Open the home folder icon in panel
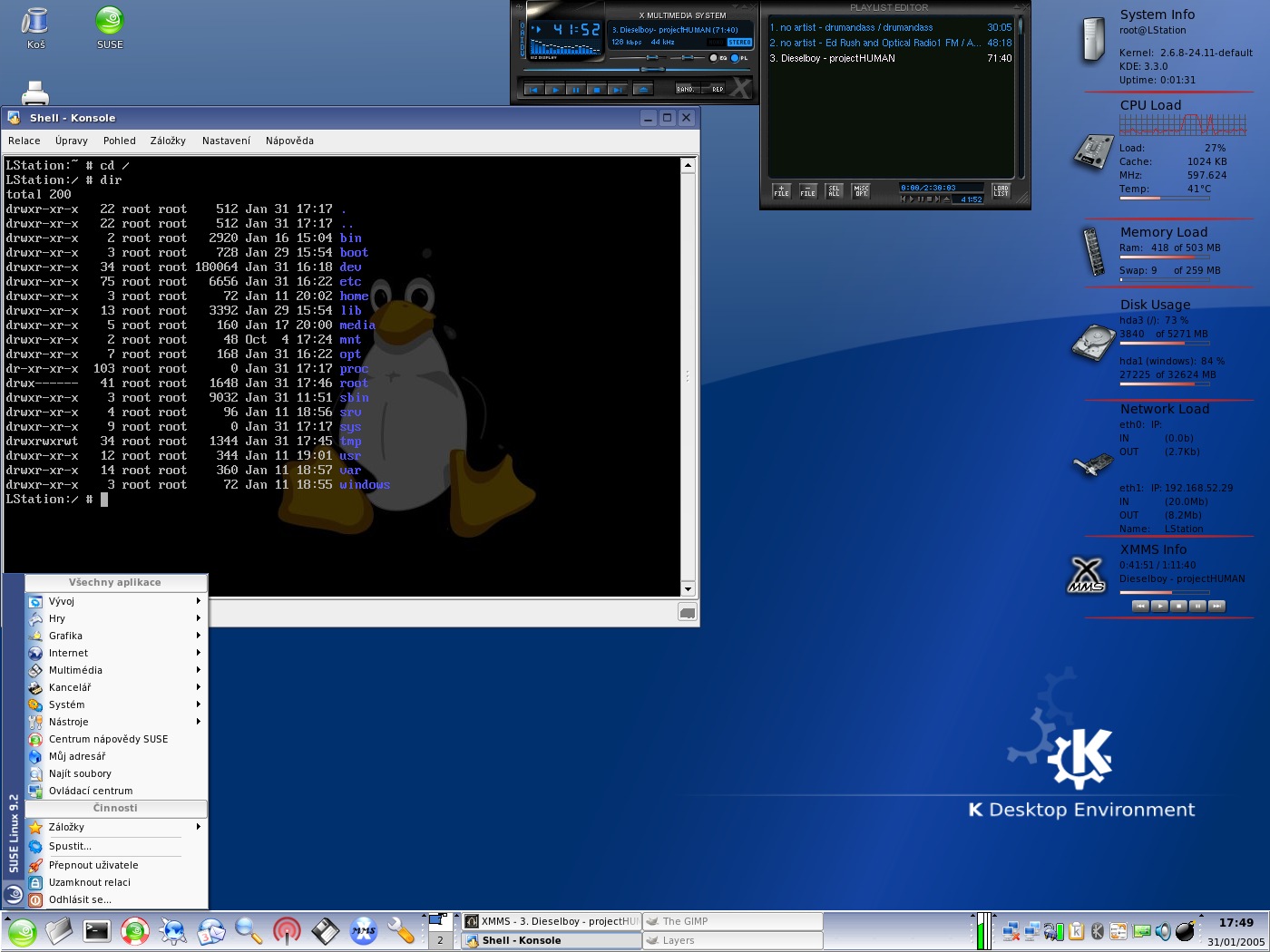 tap(59, 931)
